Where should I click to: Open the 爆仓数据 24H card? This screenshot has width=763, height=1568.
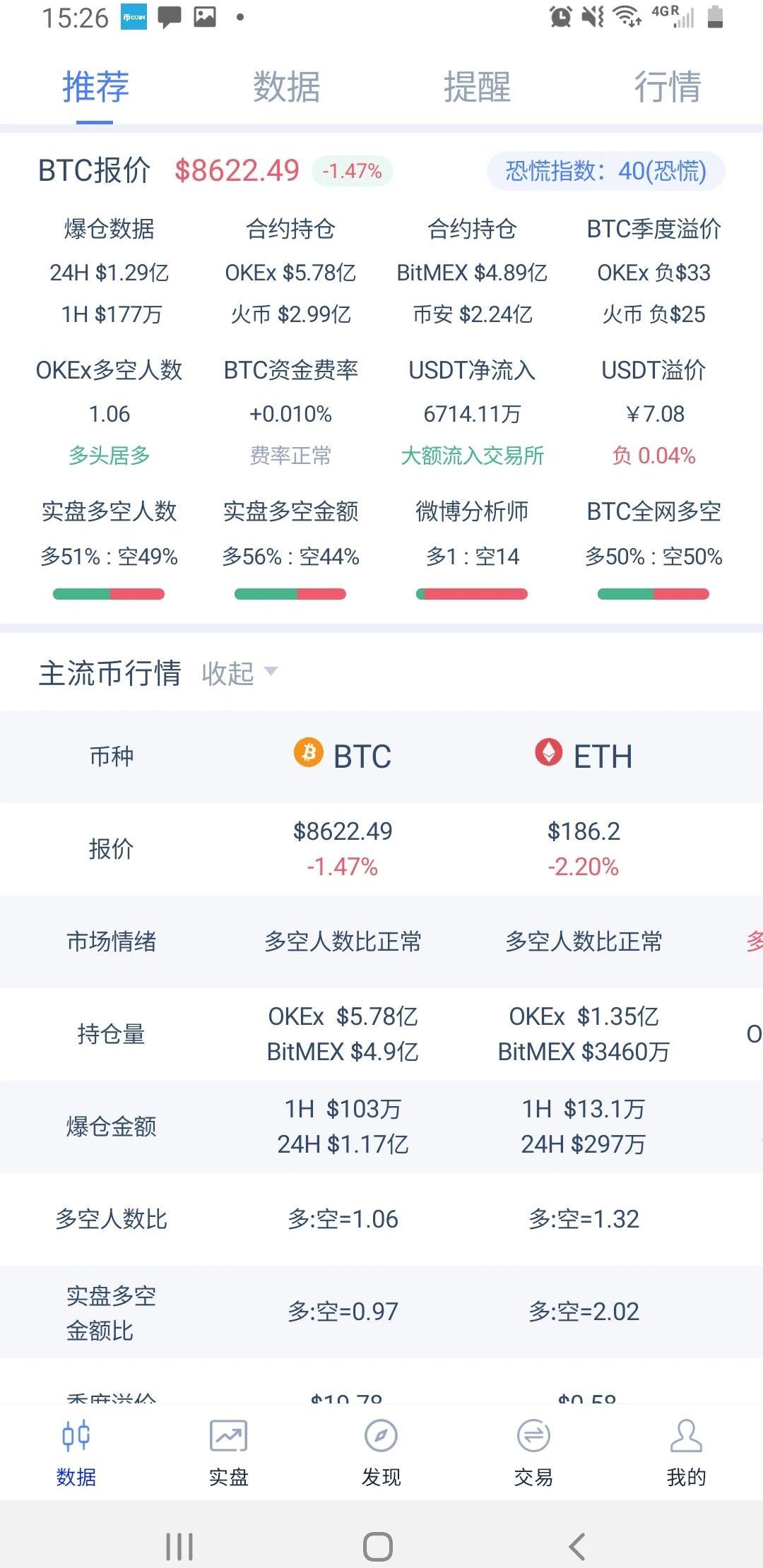[x=110, y=272]
